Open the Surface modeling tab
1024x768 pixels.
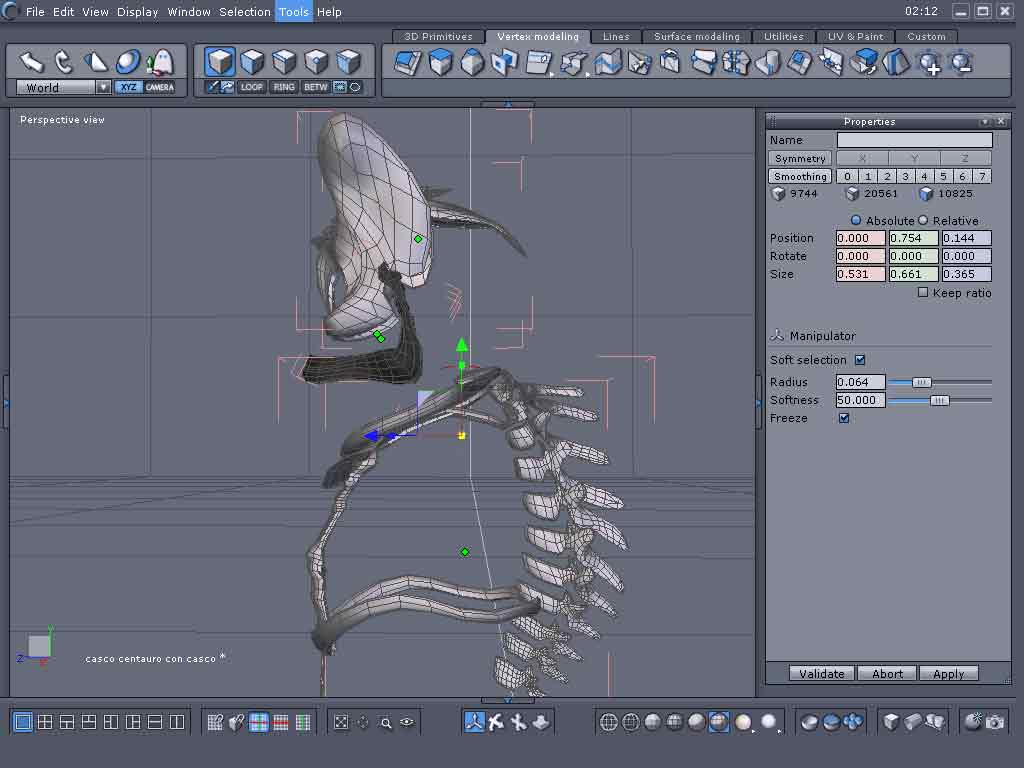tap(696, 37)
